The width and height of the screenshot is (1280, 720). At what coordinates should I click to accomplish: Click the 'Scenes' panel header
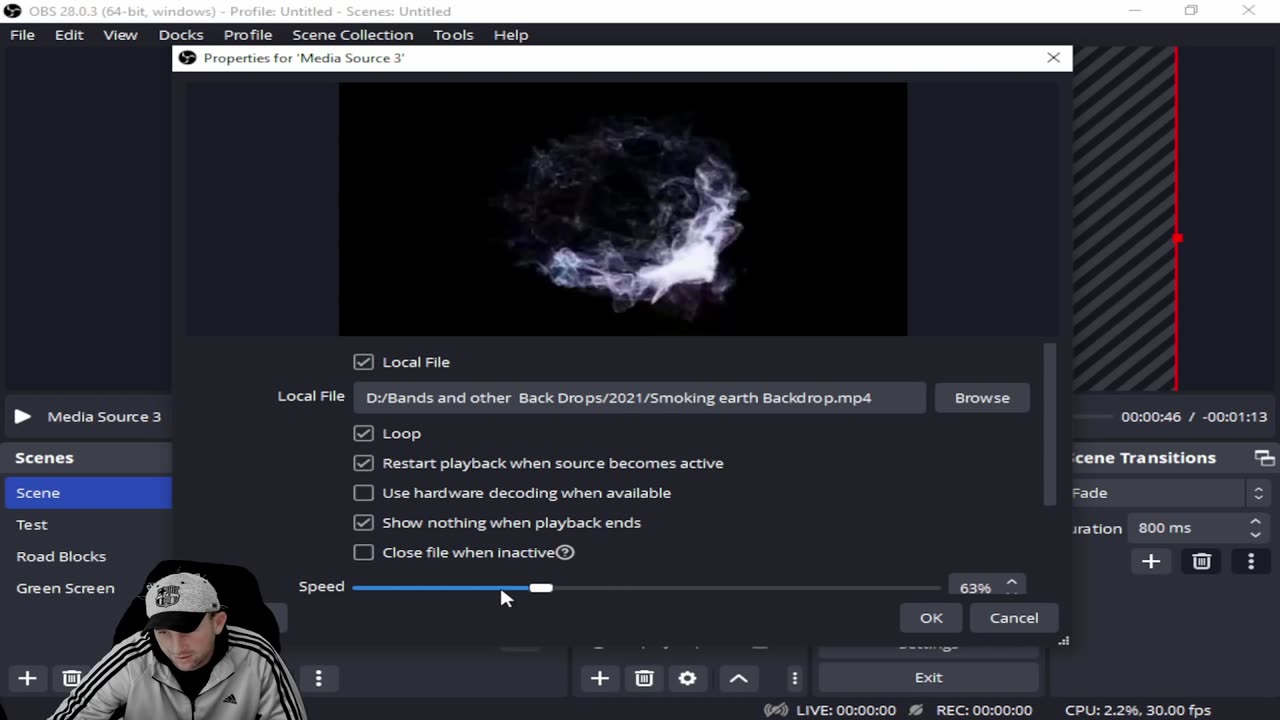tap(88, 458)
